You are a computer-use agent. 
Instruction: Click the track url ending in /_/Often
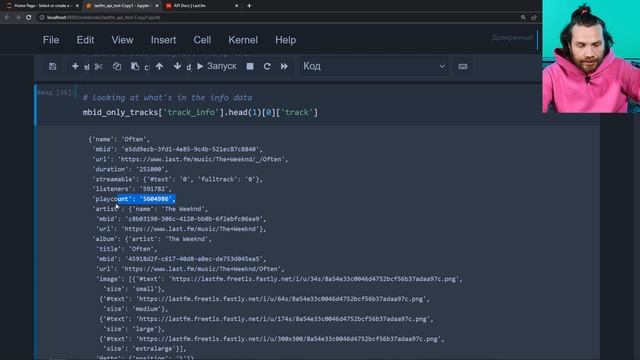click(203, 159)
